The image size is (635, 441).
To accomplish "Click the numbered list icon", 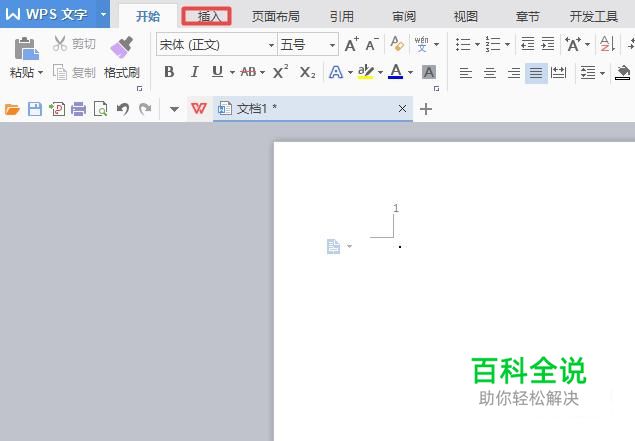I will coord(493,44).
